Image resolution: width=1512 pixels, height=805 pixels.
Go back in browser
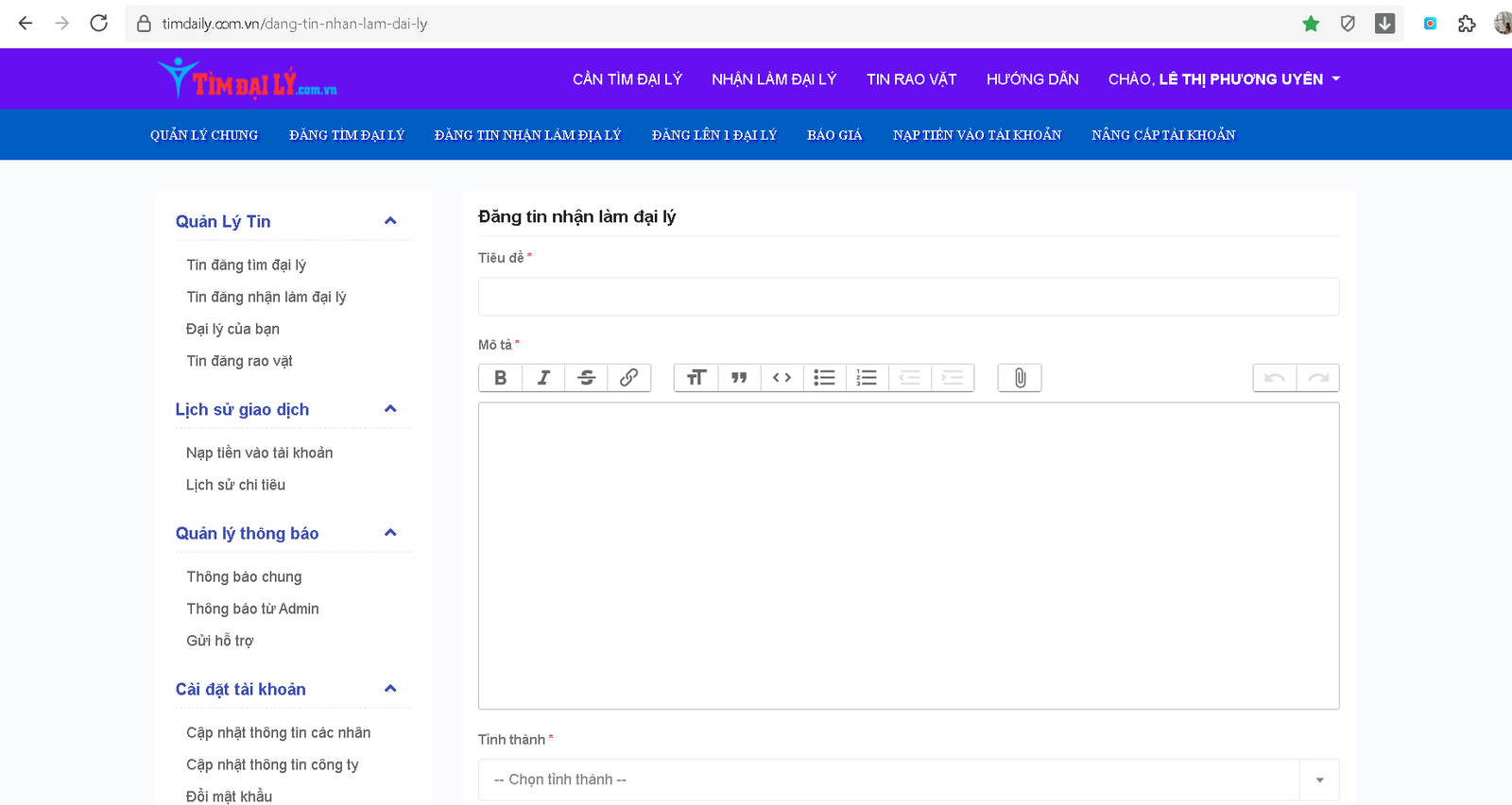click(x=26, y=24)
